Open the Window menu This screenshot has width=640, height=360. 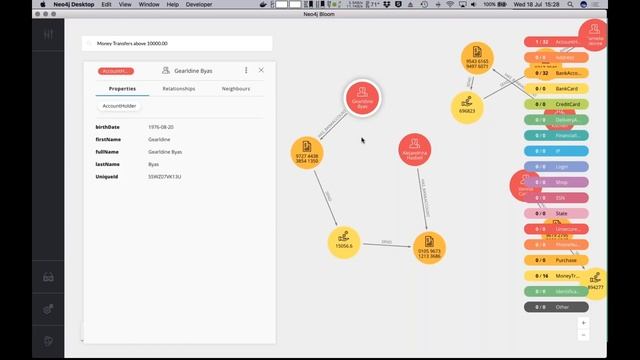tap(149, 4)
